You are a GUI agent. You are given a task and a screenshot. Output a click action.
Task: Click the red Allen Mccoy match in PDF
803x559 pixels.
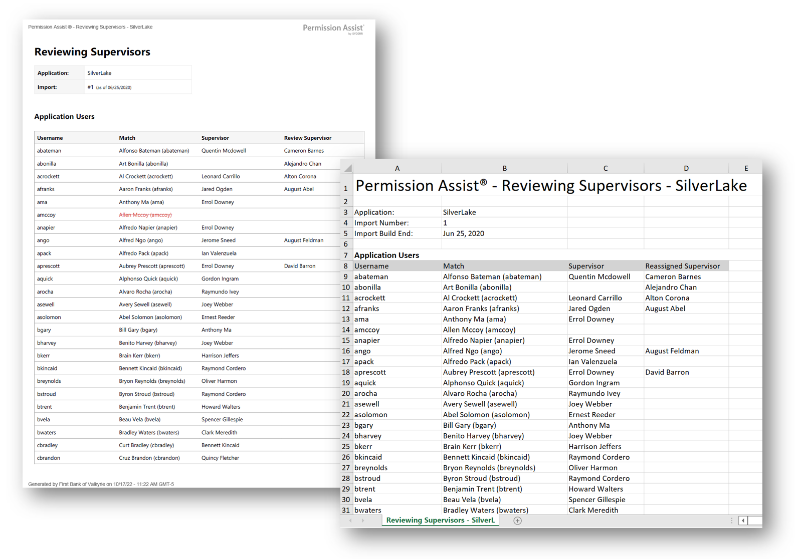(146, 214)
